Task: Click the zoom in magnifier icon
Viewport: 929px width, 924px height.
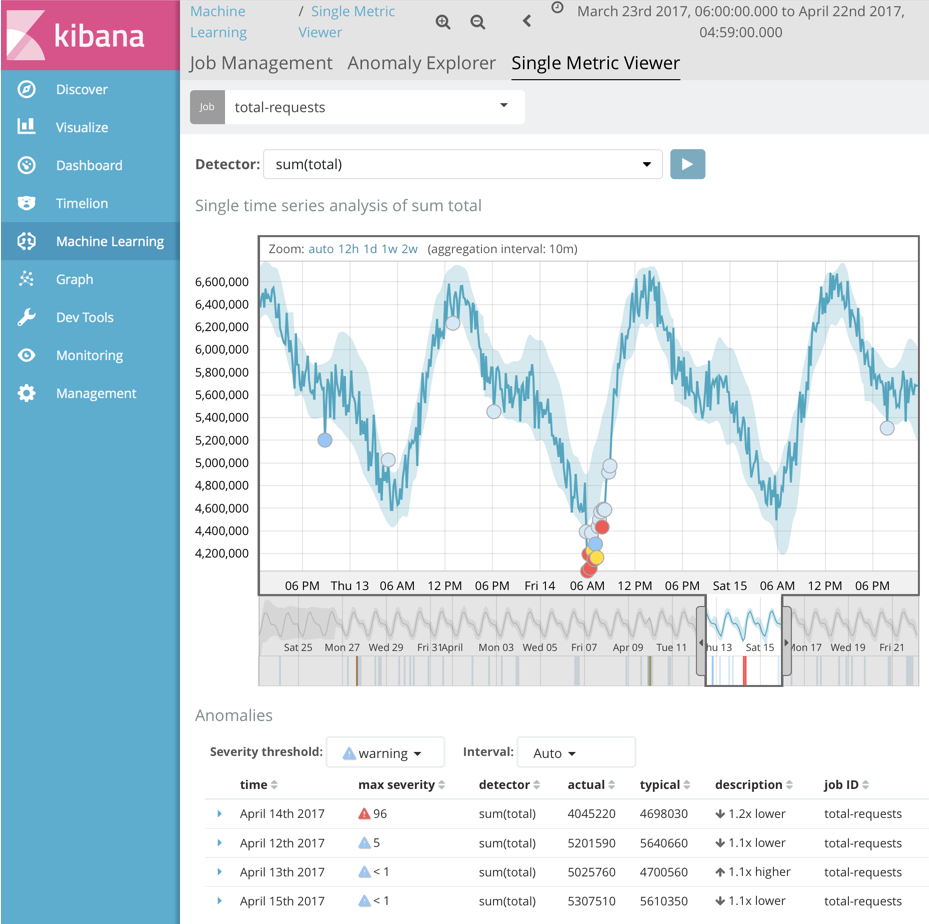Action: (443, 22)
